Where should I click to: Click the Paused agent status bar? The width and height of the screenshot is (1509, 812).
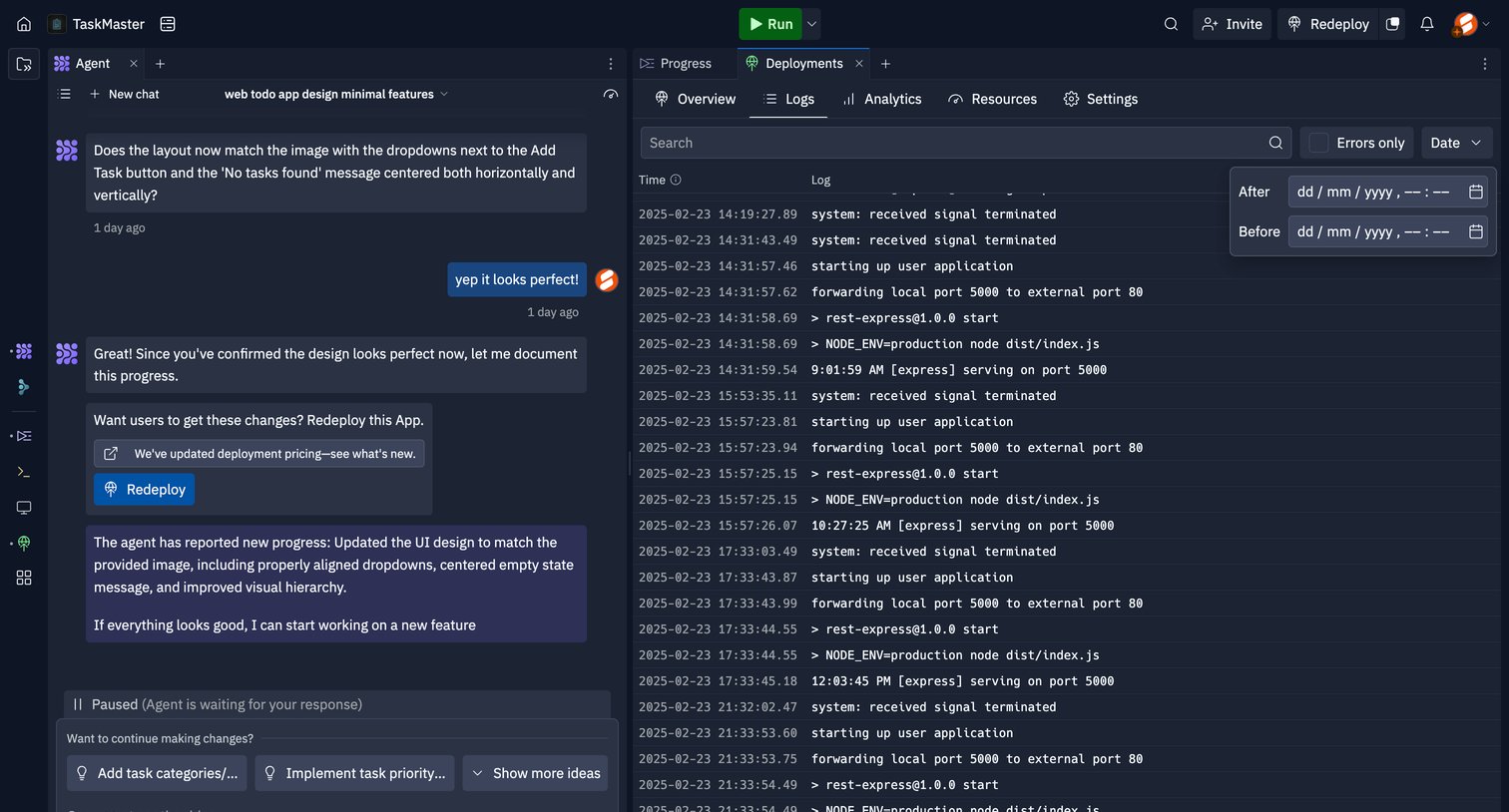coord(337,704)
